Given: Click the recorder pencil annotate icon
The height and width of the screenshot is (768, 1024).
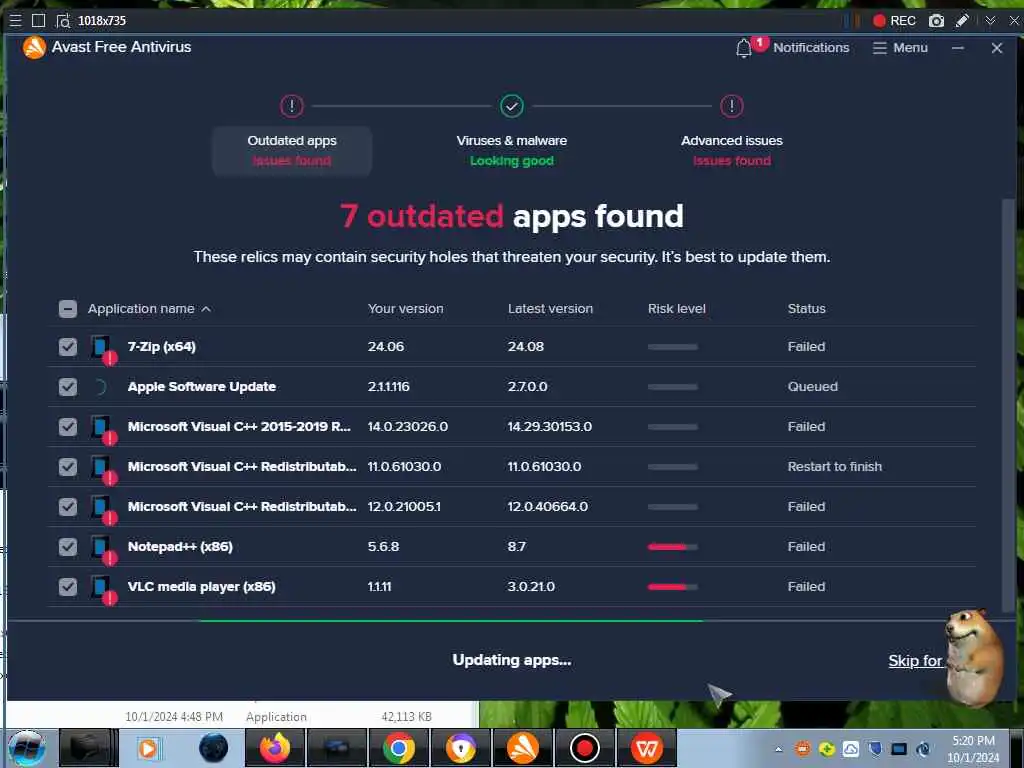Looking at the screenshot, I should click(x=962, y=20).
